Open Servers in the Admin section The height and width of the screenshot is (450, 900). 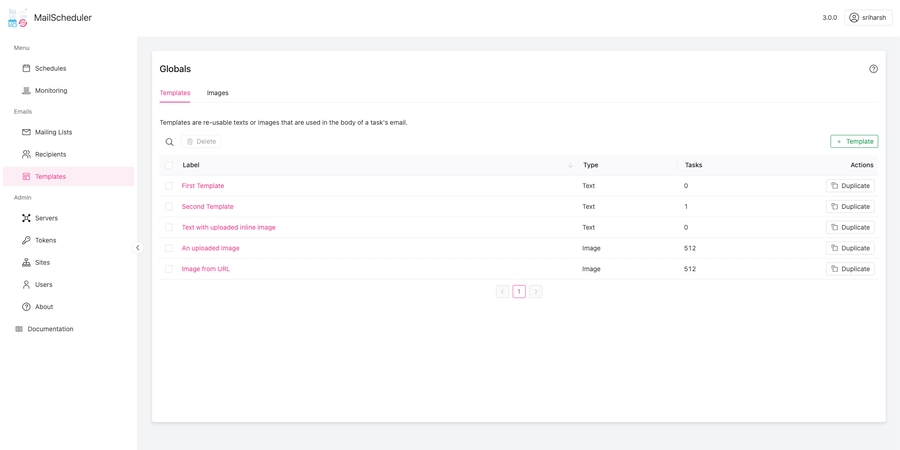(x=68, y=218)
